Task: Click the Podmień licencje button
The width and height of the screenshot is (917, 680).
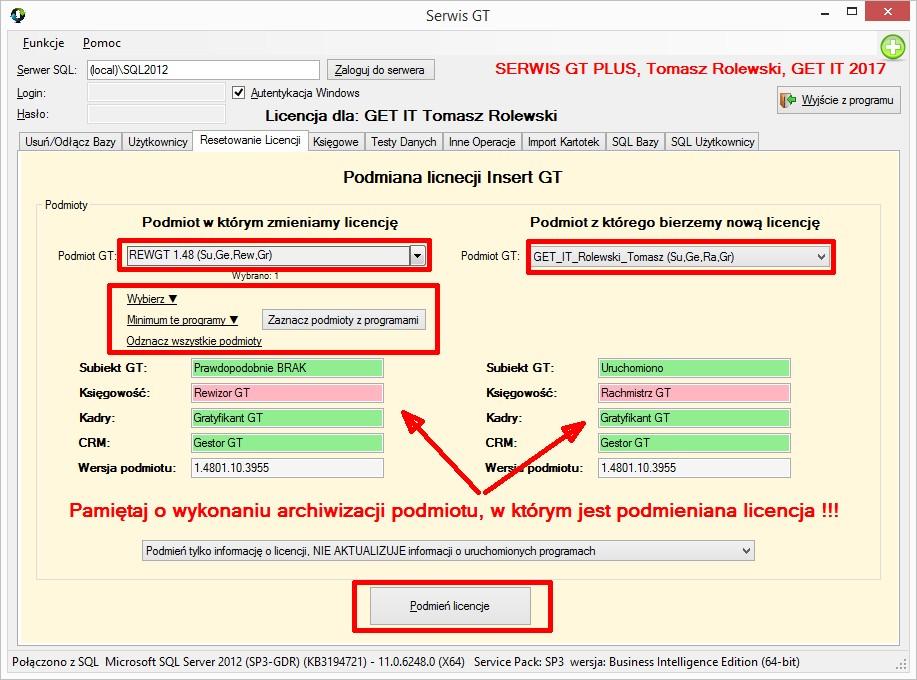Action: click(450, 606)
